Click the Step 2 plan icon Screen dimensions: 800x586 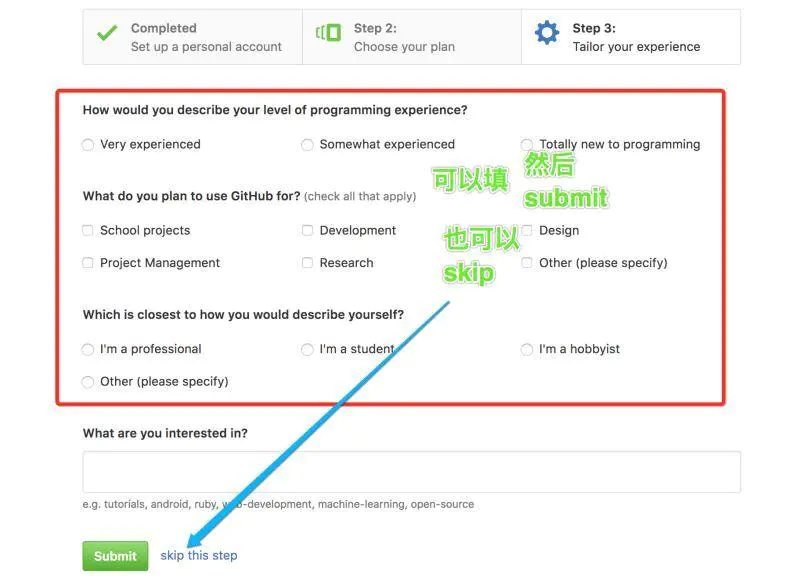[328, 33]
